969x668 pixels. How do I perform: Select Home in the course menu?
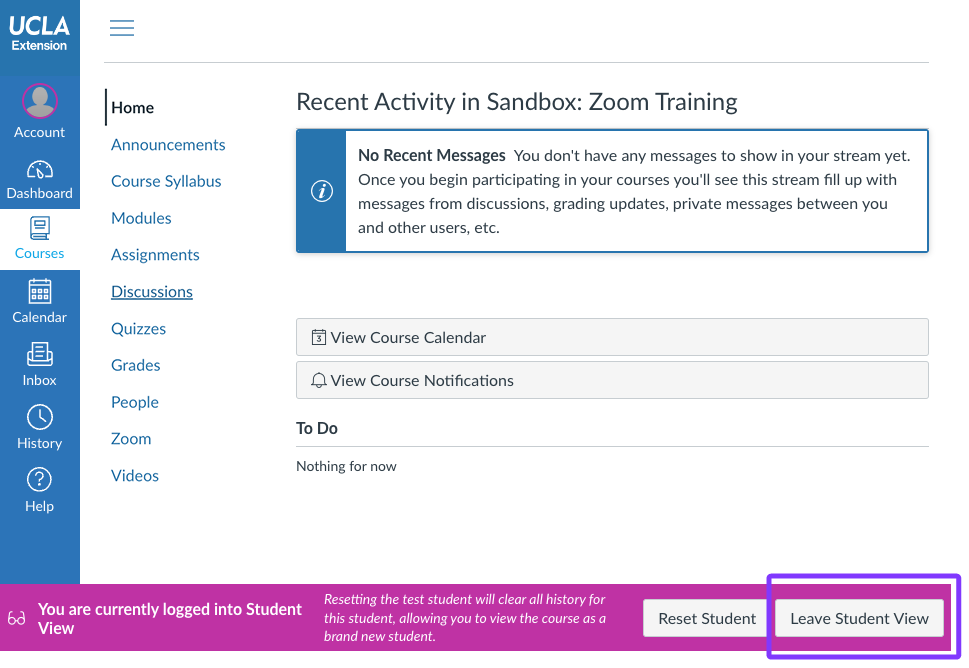click(132, 108)
